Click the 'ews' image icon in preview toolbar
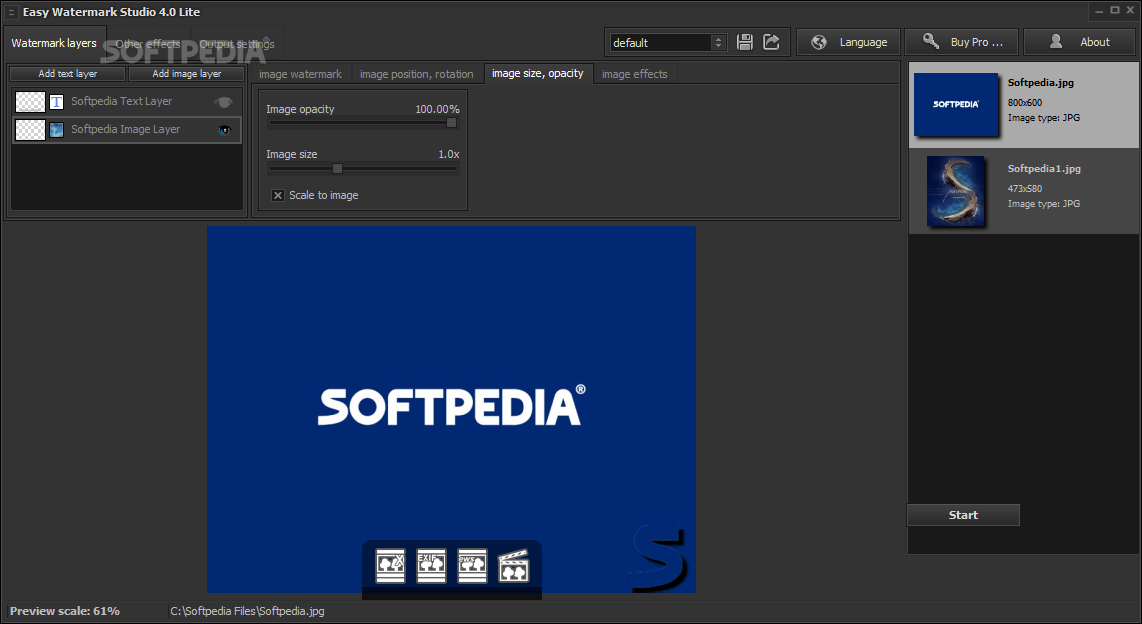 (x=472, y=566)
